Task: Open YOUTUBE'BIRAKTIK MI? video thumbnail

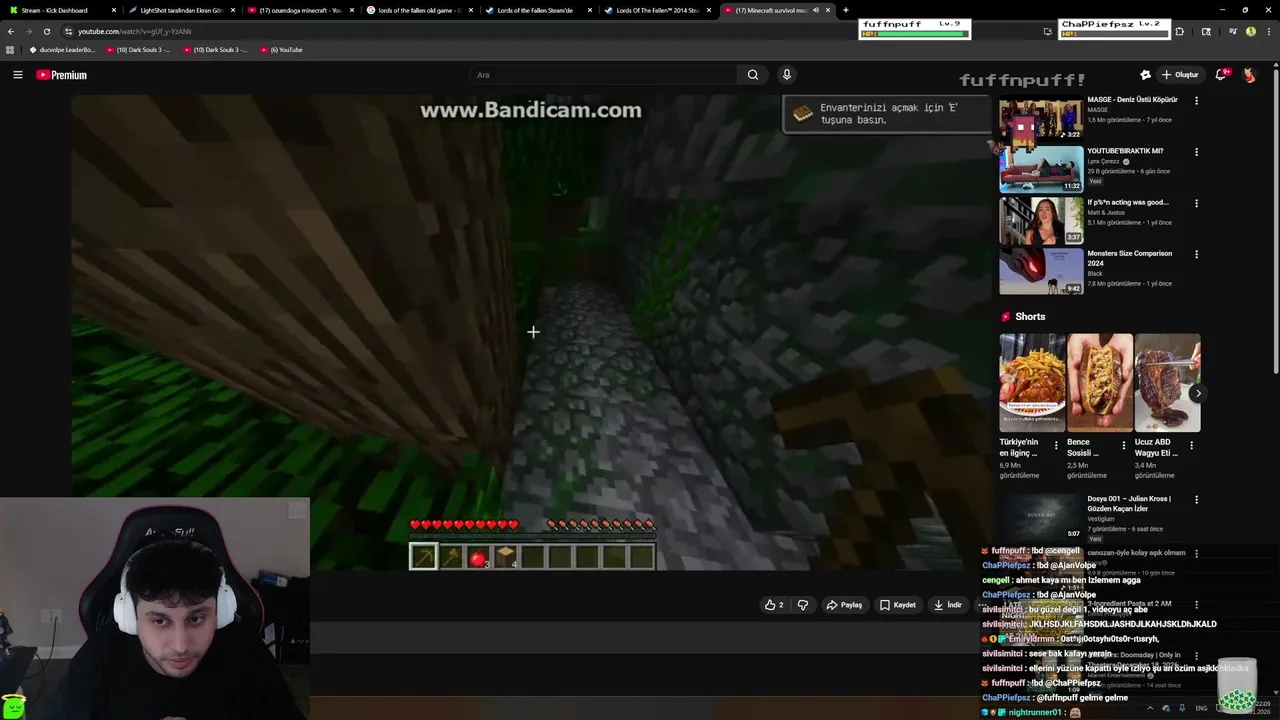Action: [x=1041, y=169]
